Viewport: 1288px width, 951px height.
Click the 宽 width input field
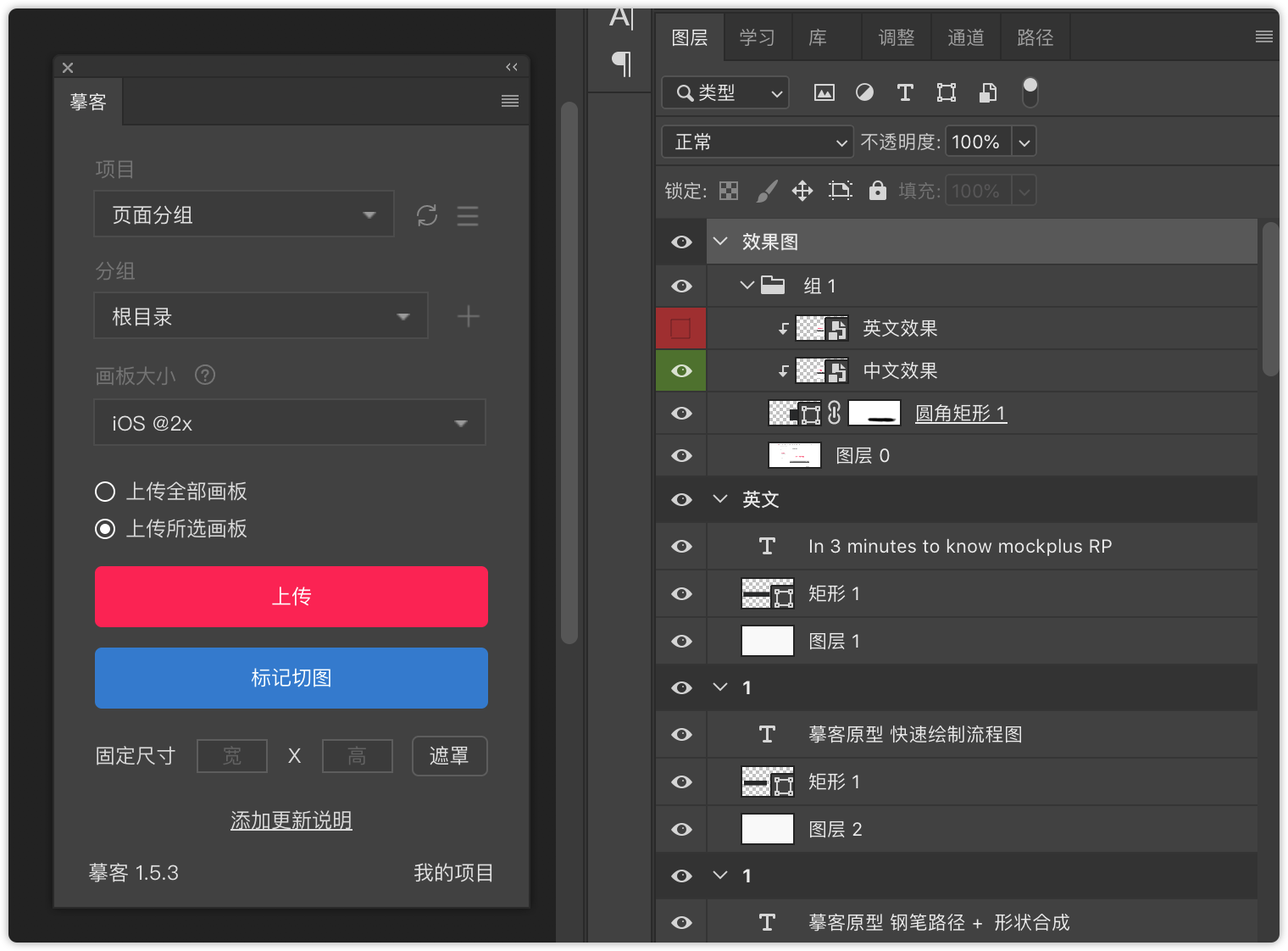[232, 756]
